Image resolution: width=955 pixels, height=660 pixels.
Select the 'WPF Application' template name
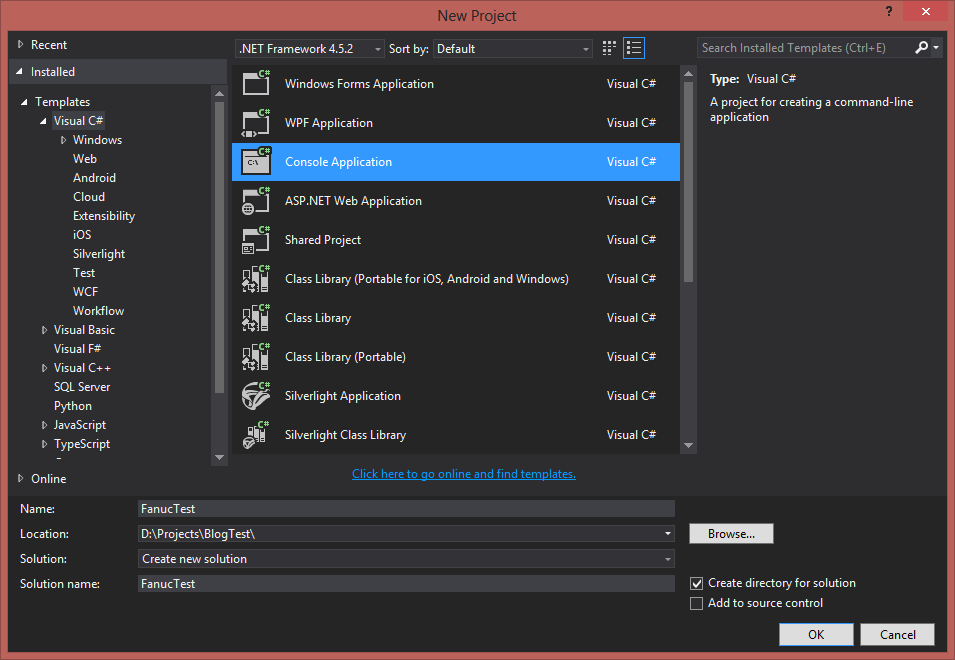coord(329,123)
